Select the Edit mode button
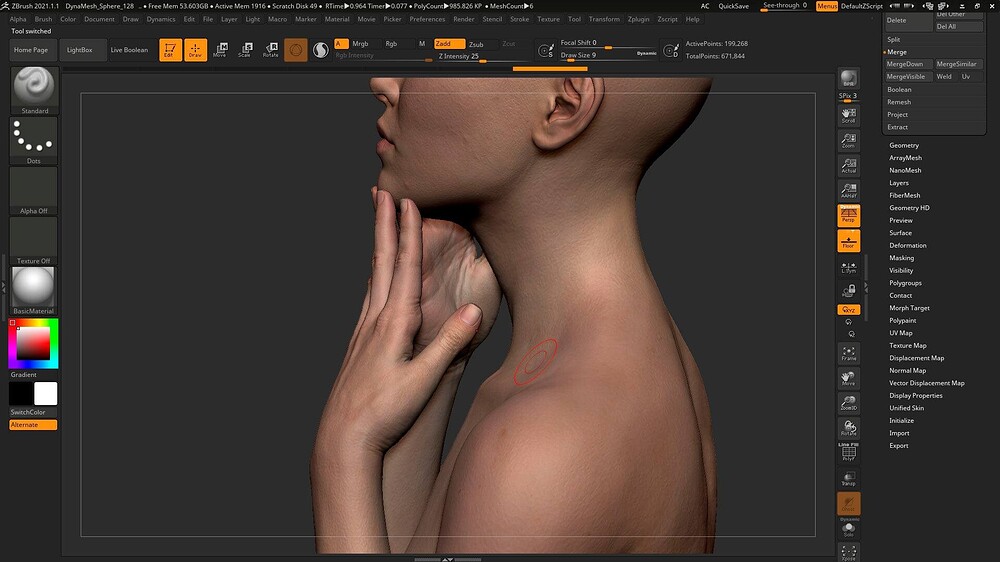 [170, 50]
